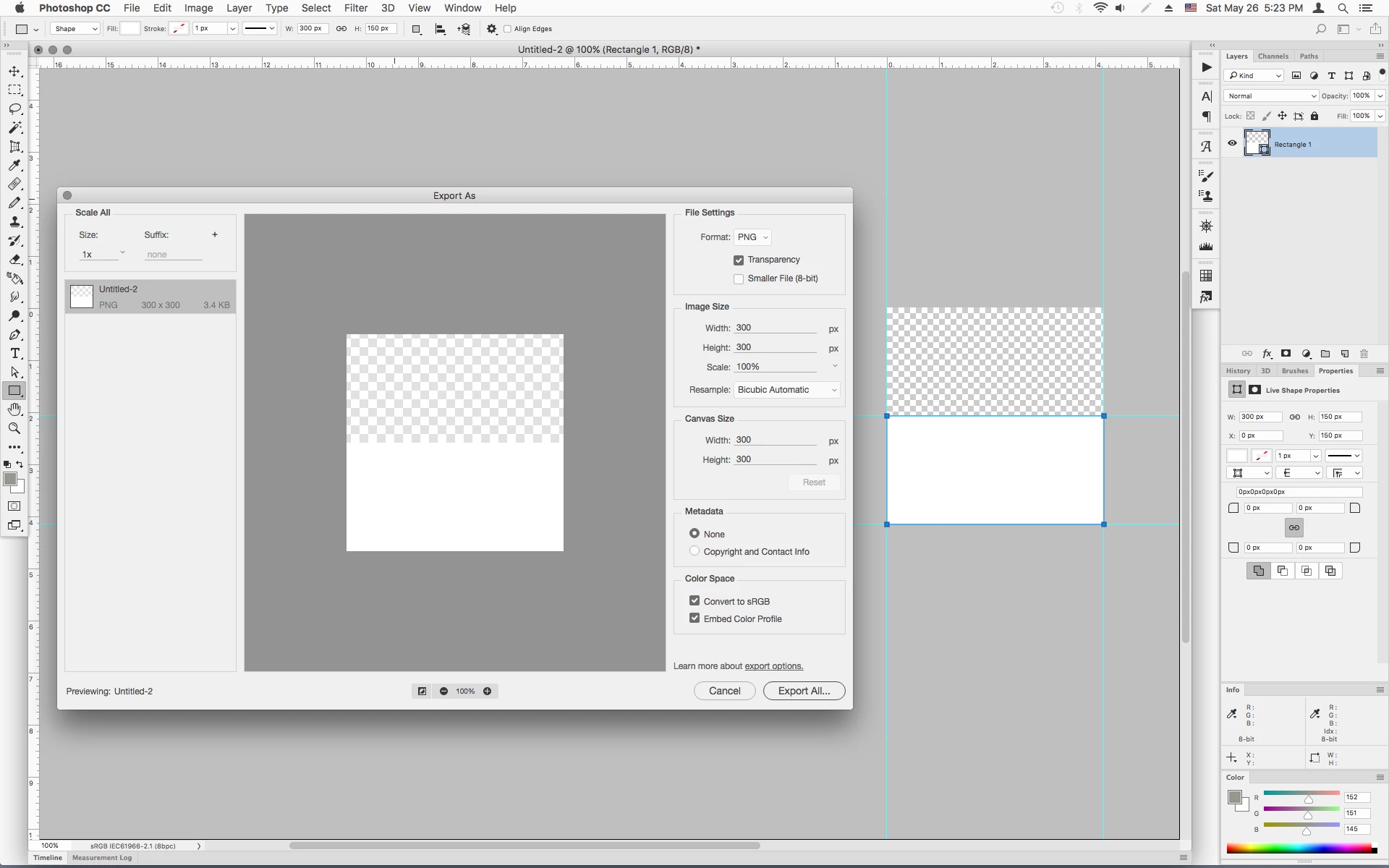Select the Eyedropper tool

pyautogui.click(x=14, y=166)
